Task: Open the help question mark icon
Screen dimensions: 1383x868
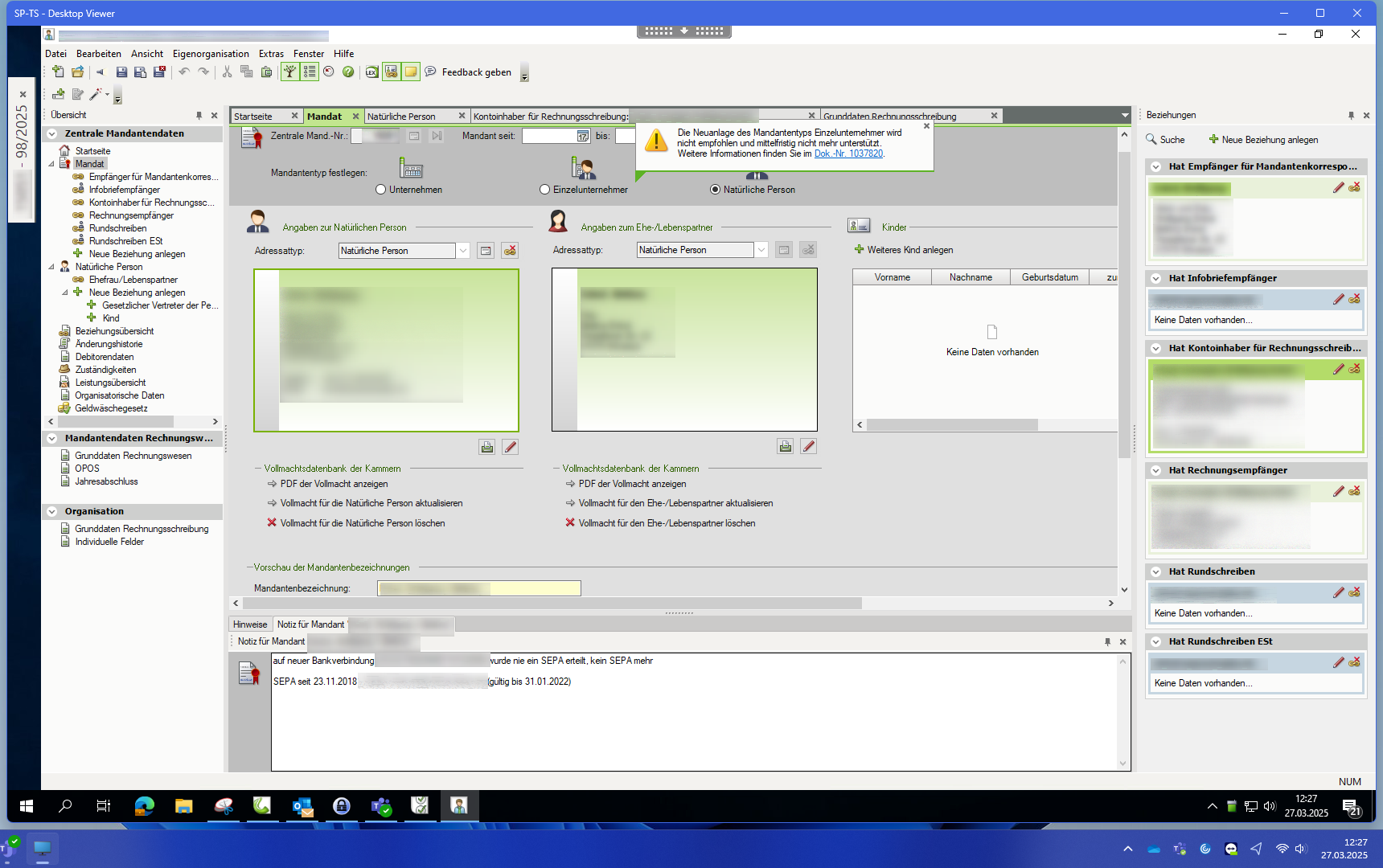Action: coord(348,72)
